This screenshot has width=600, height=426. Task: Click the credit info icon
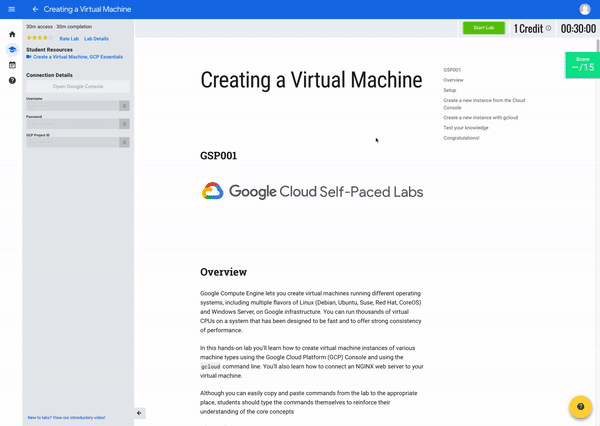tap(548, 28)
